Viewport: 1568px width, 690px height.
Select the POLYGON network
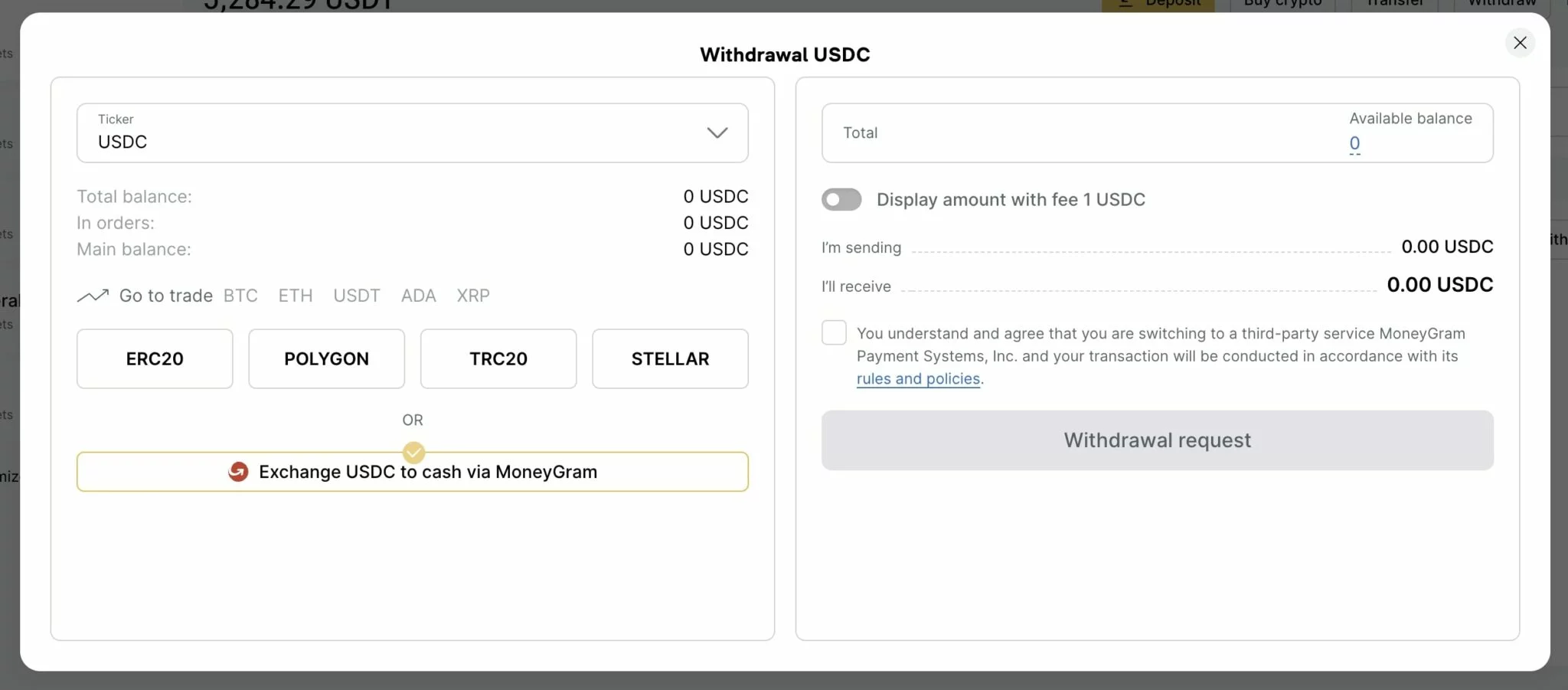tap(326, 358)
